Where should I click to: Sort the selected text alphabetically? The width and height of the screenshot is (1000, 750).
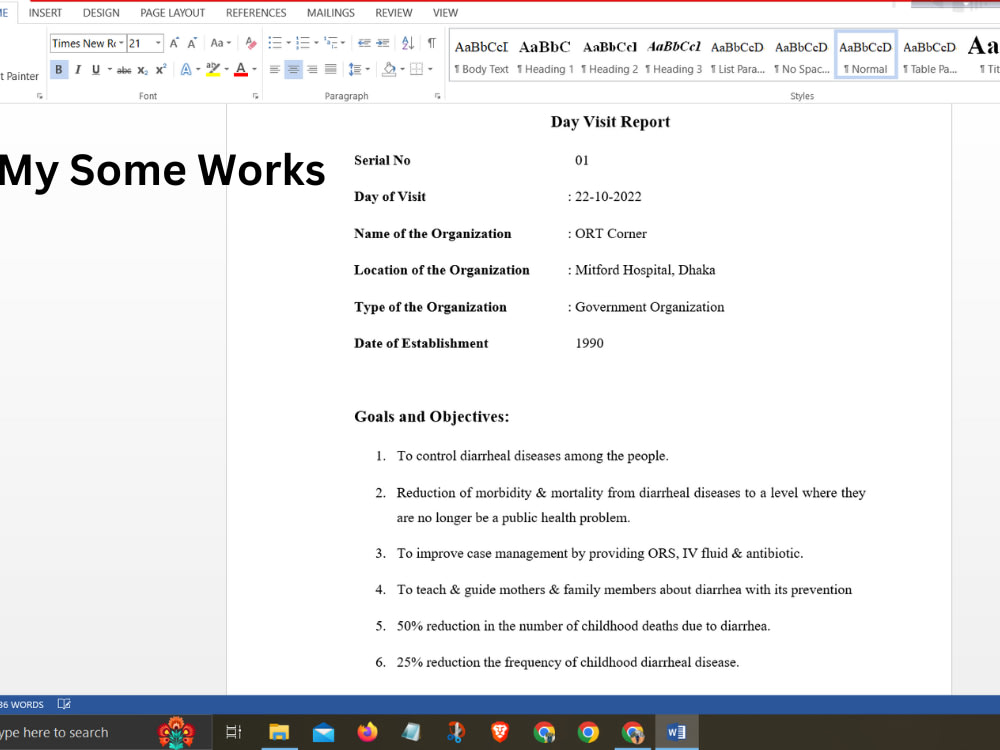click(408, 43)
